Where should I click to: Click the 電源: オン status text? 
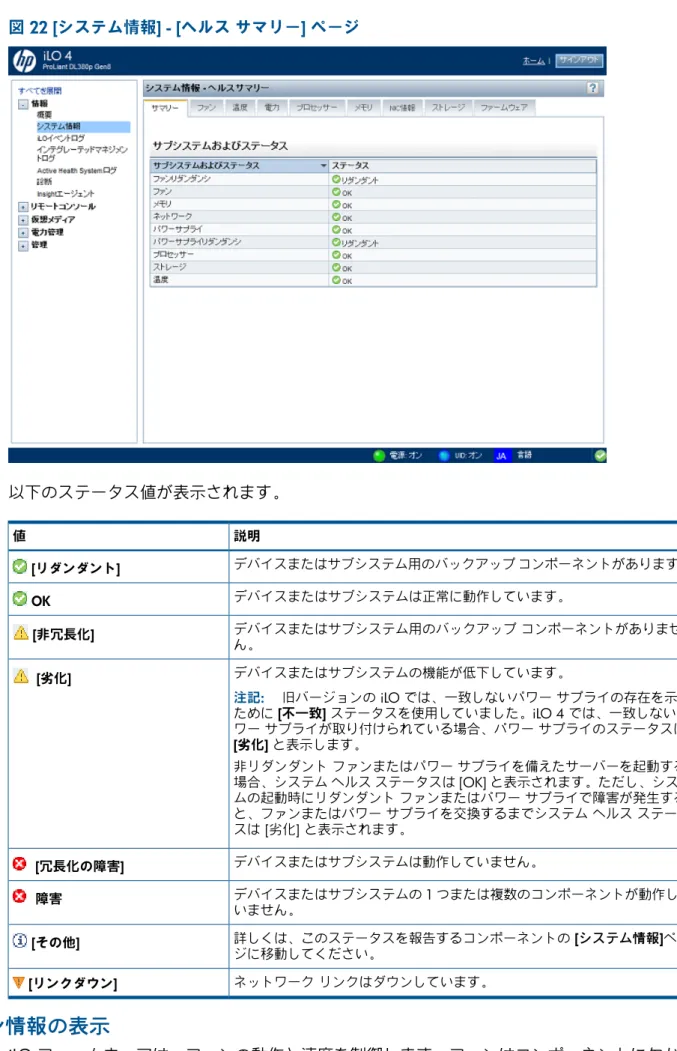(406, 455)
